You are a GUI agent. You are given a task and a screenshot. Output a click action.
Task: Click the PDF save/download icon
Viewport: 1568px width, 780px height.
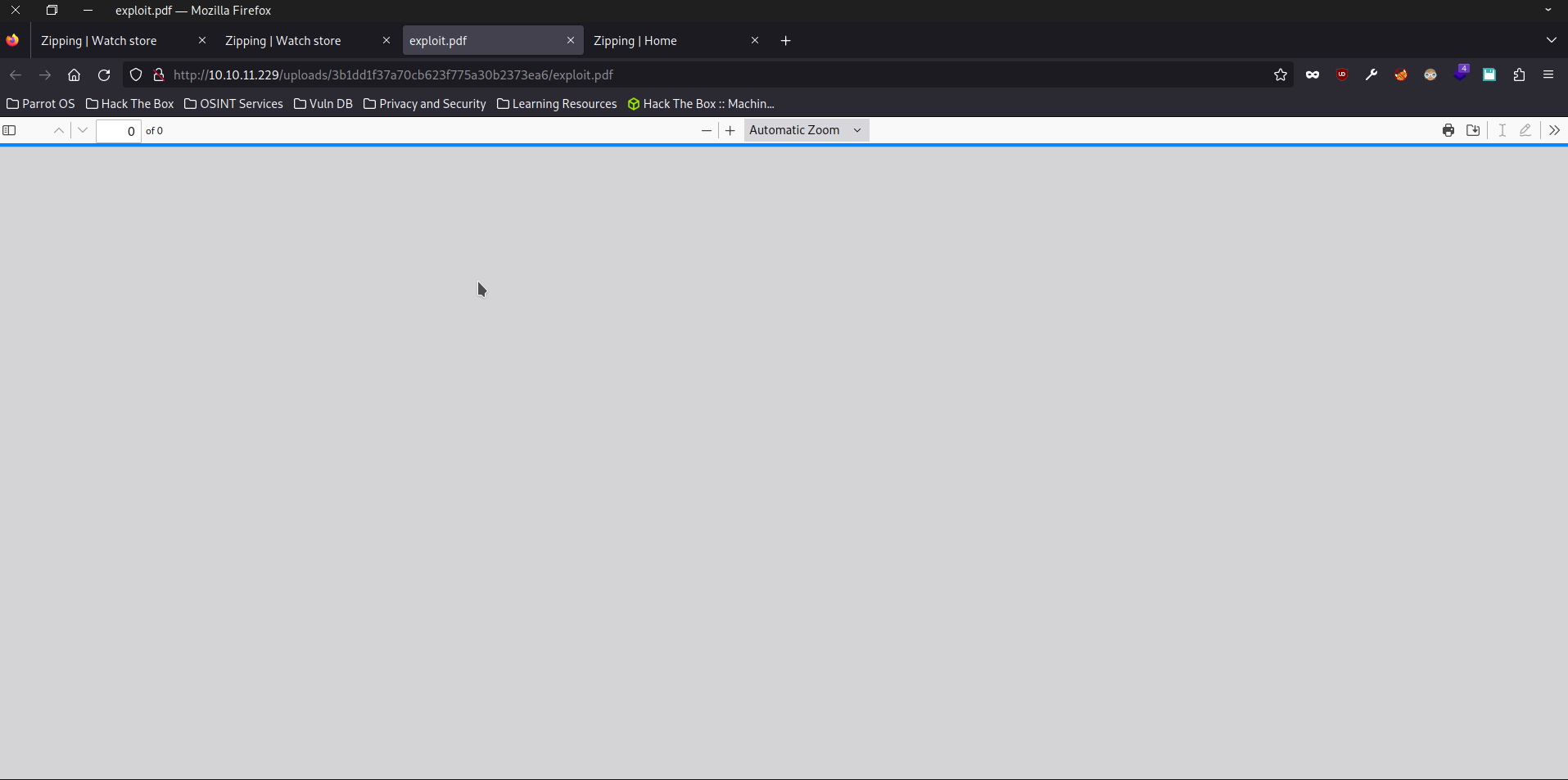pyautogui.click(x=1473, y=130)
